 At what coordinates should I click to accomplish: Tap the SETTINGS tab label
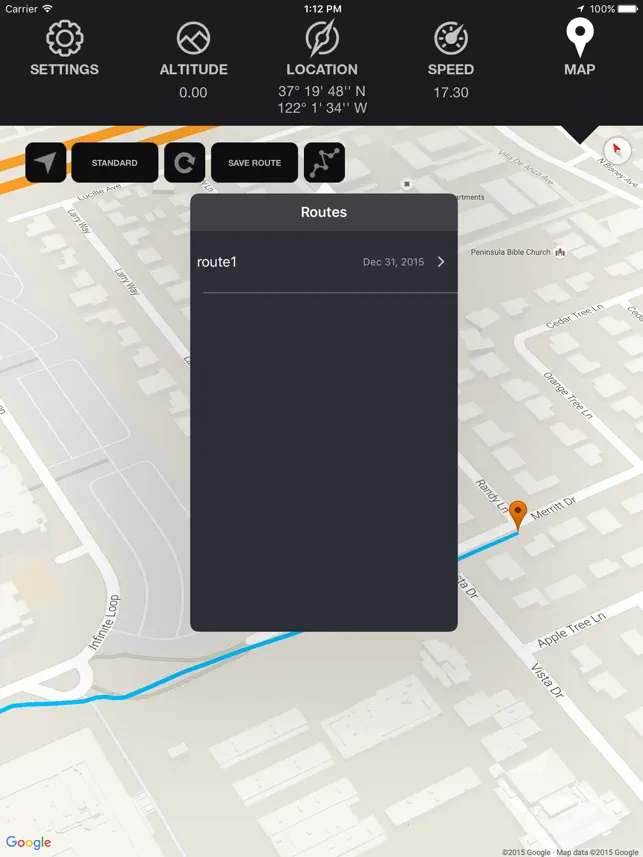[x=65, y=69]
